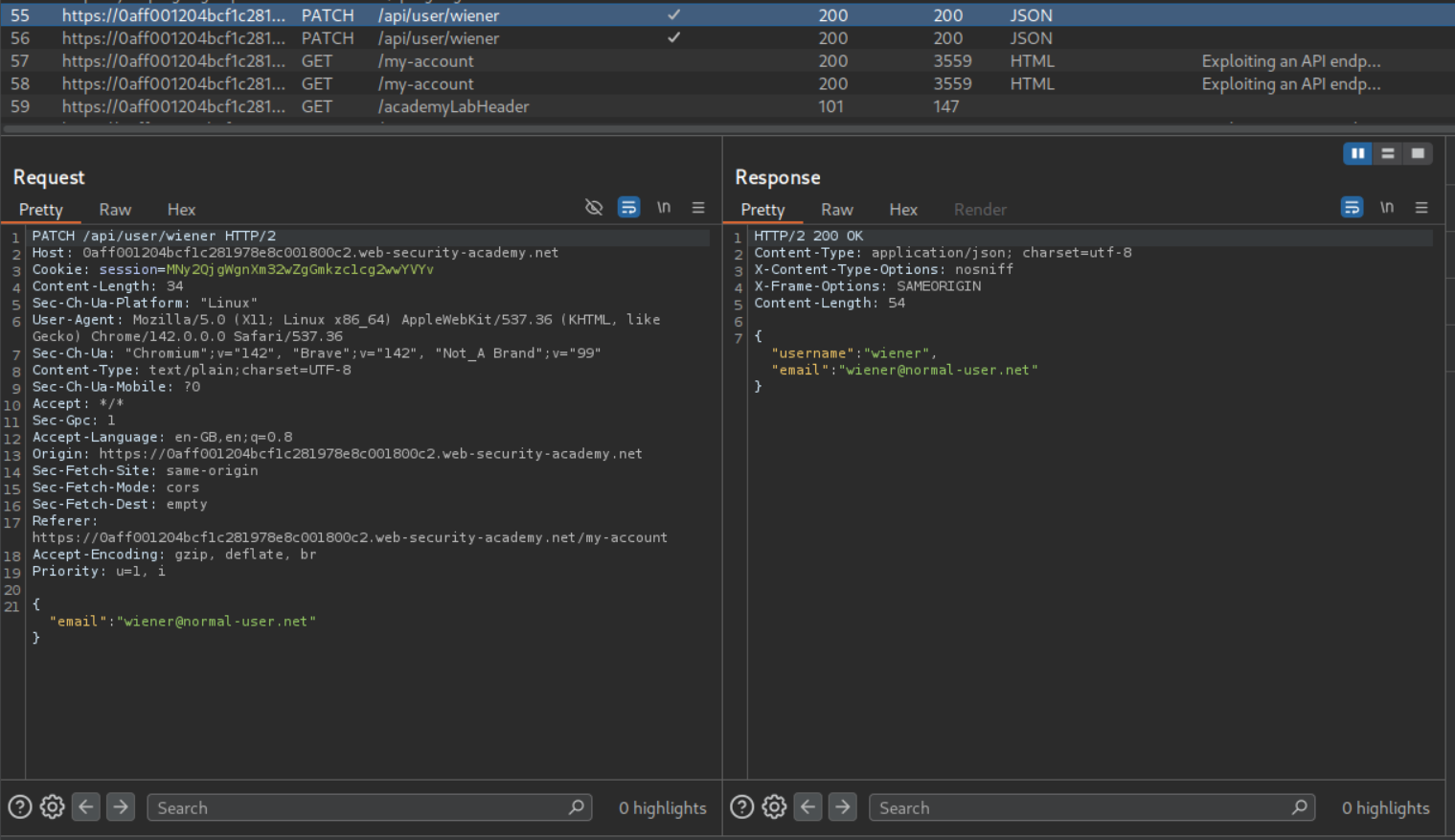Toggle non-printable characters in Response
This screenshot has height=840, width=1455.
pyautogui.click(x=1386, y=208)
